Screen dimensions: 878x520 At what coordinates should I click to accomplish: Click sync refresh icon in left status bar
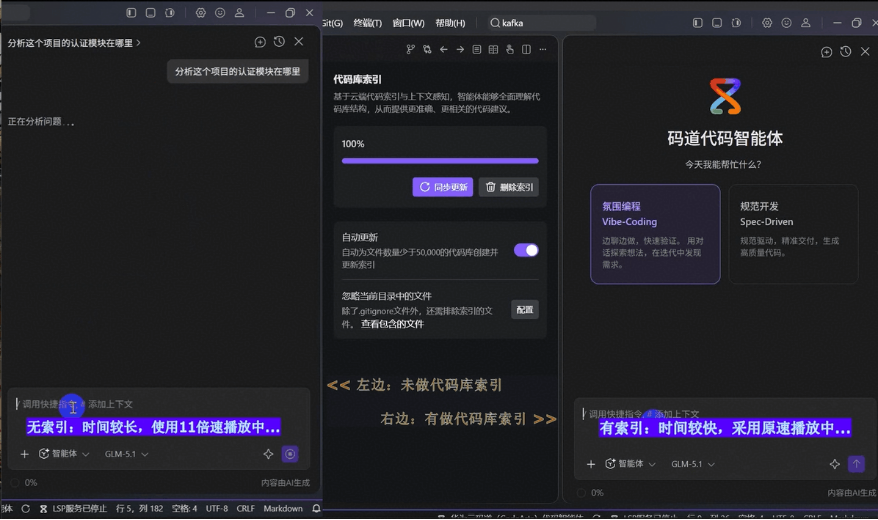tap(26, 508)
